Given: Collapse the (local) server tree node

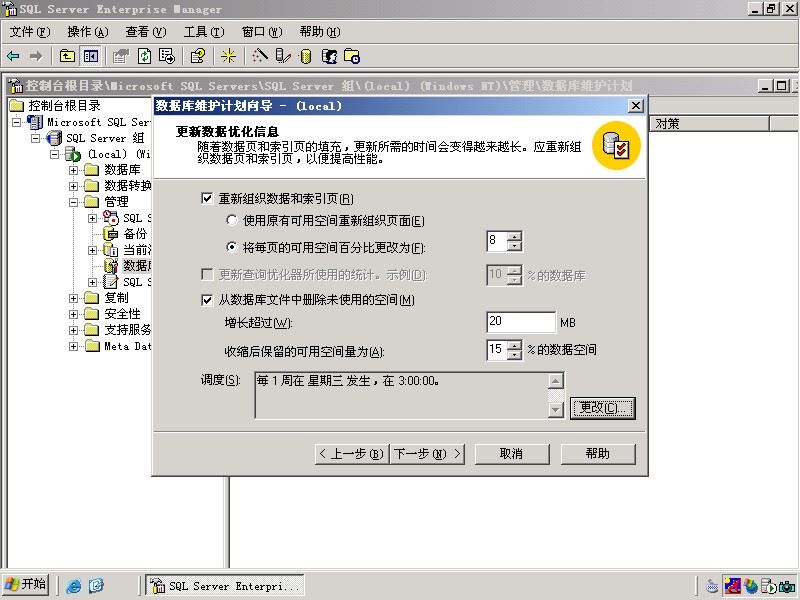Looking at the screenshot, I should 55,154.
